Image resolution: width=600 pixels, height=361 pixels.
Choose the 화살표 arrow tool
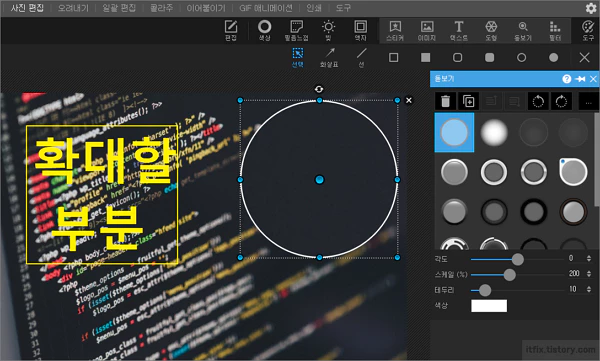pos(329,57)
